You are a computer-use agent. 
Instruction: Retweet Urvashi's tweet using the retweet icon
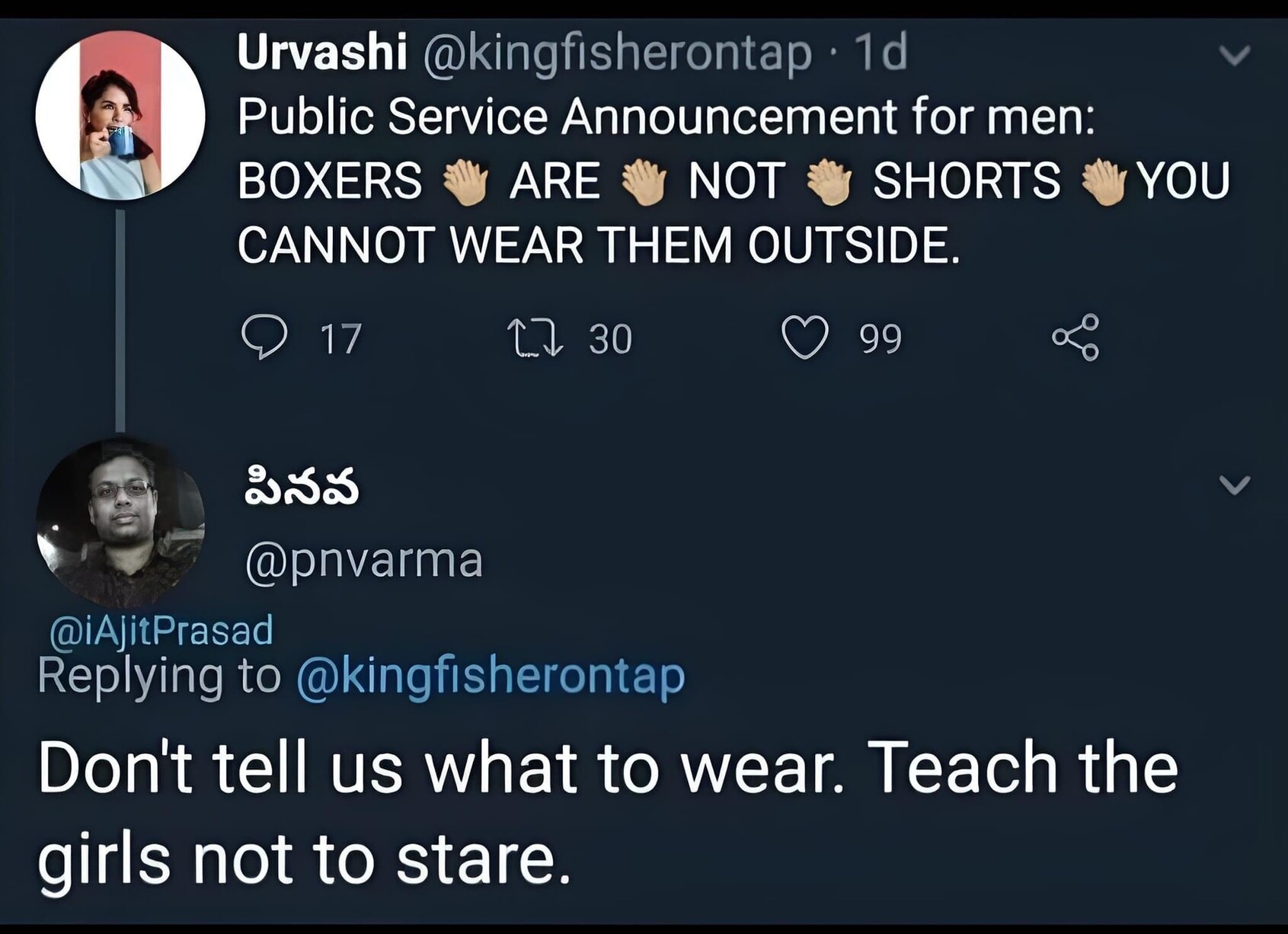[535, 338]
